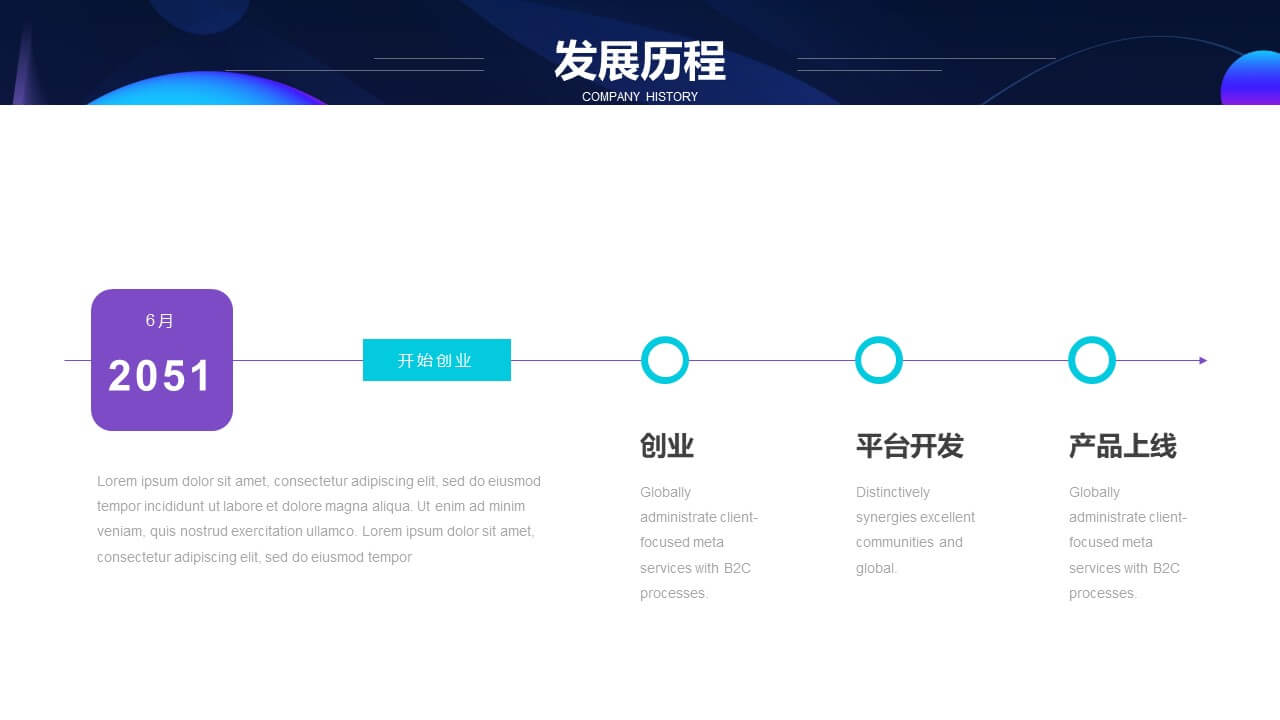The width and height of the screenshot is (1280, 720).
Task: Click the 创业 heading
Action: point(667,446)
